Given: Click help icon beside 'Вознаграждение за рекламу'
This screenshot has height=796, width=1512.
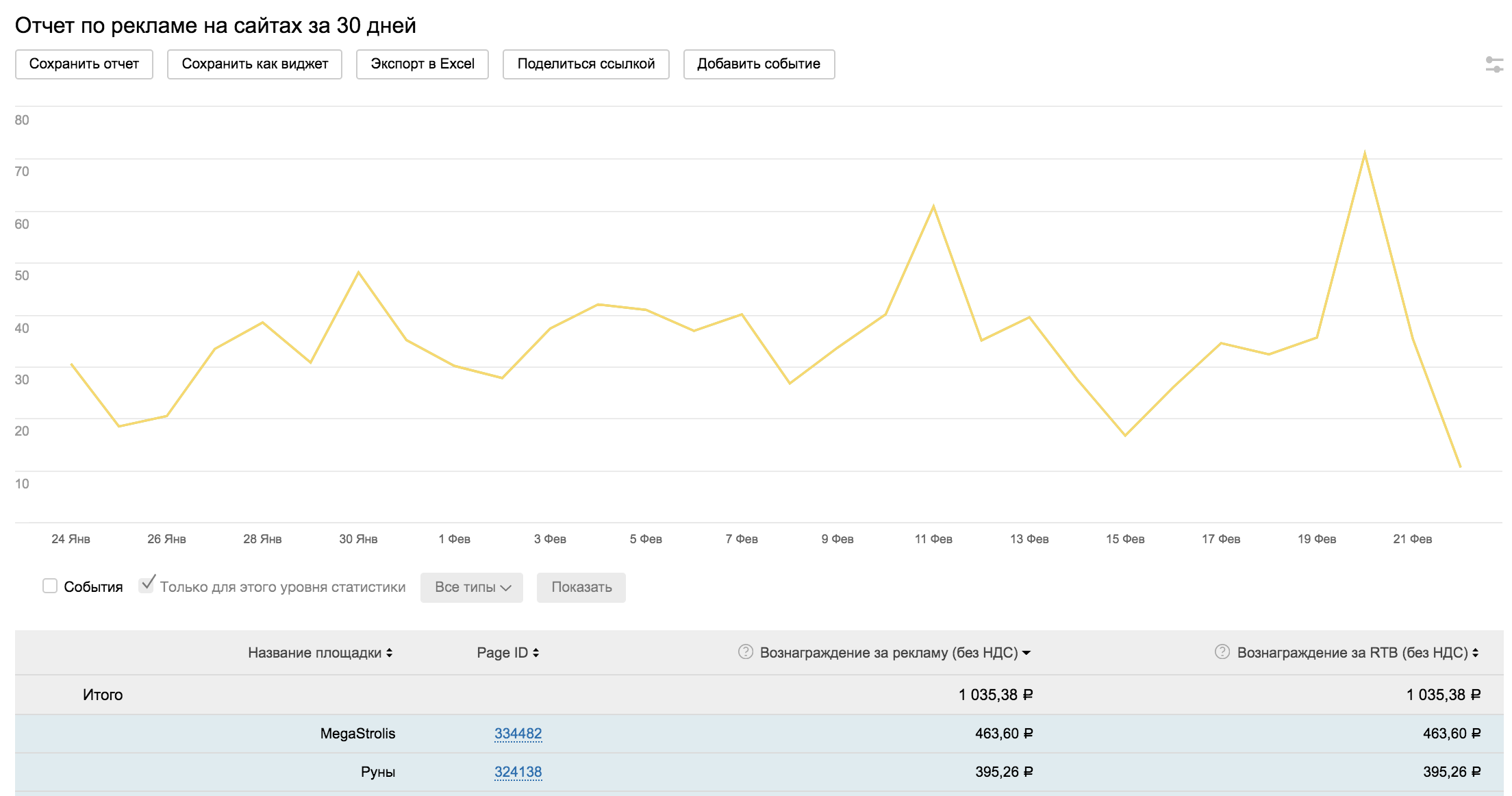Looking at the screenshot, I should pyautogui.click(x=745, y=652).
